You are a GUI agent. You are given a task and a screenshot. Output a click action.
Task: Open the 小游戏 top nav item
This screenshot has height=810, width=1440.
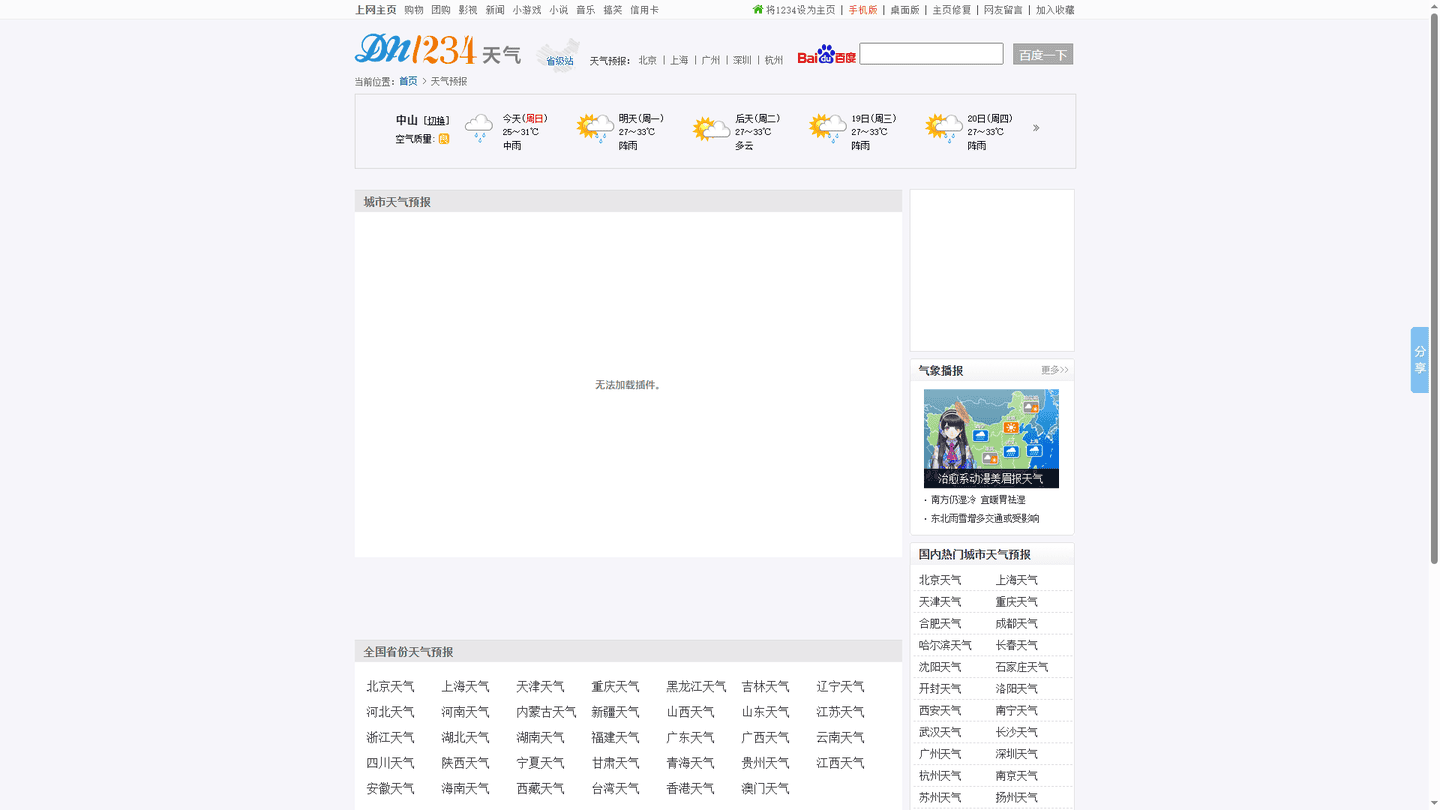pyautogui.click(x=527, y=10)
